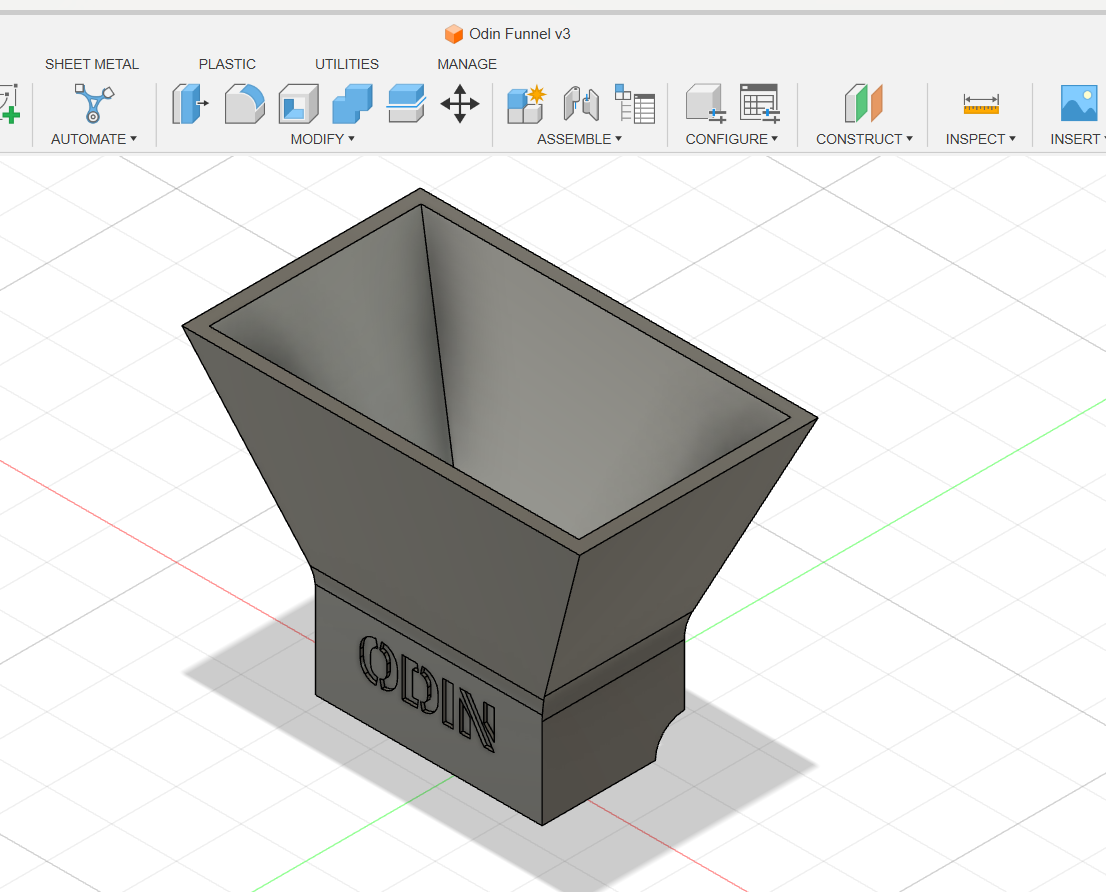
Task: Expand the MODIFY dropdown menu
Action: (x=322, y=139)
